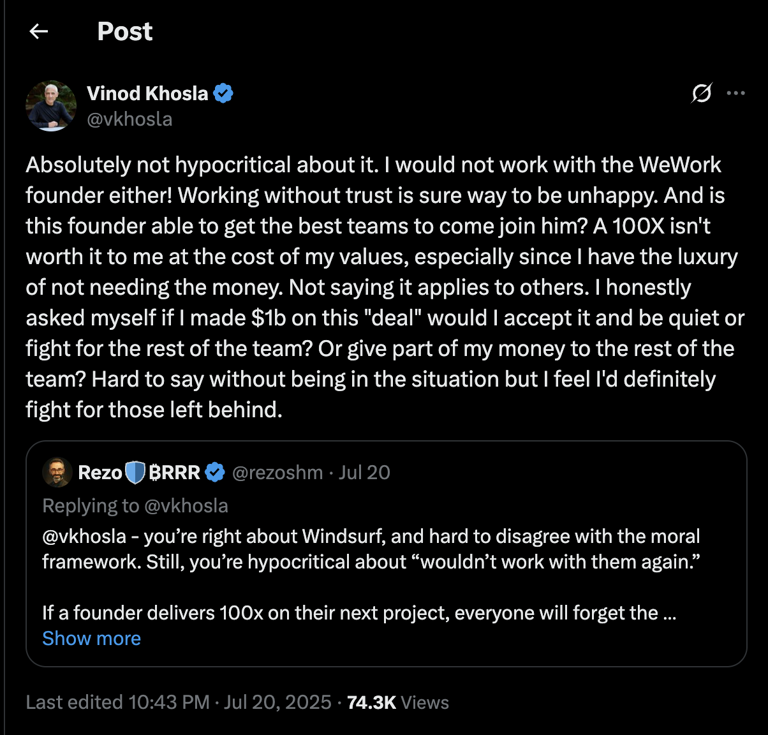
Task: Open the Grok explain-post icon
Action: pos(702,94)
